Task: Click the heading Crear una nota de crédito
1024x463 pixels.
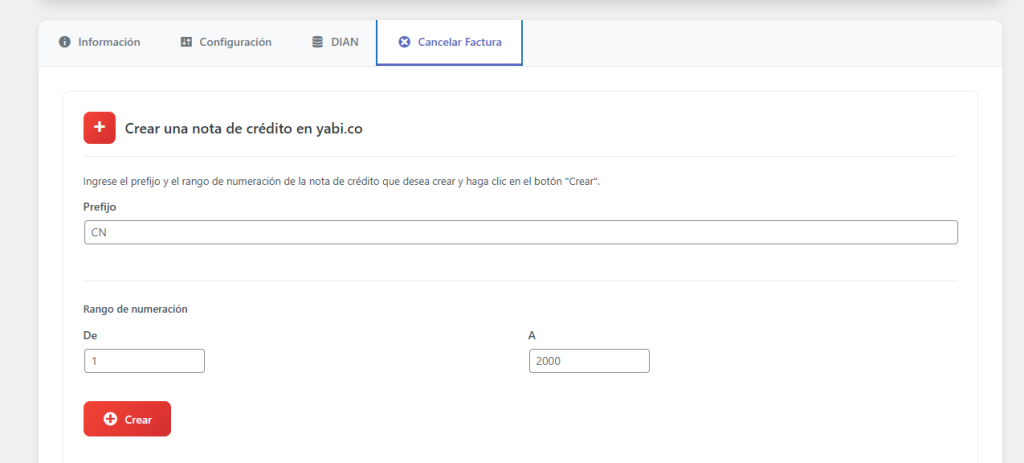Action: point(250,129)
